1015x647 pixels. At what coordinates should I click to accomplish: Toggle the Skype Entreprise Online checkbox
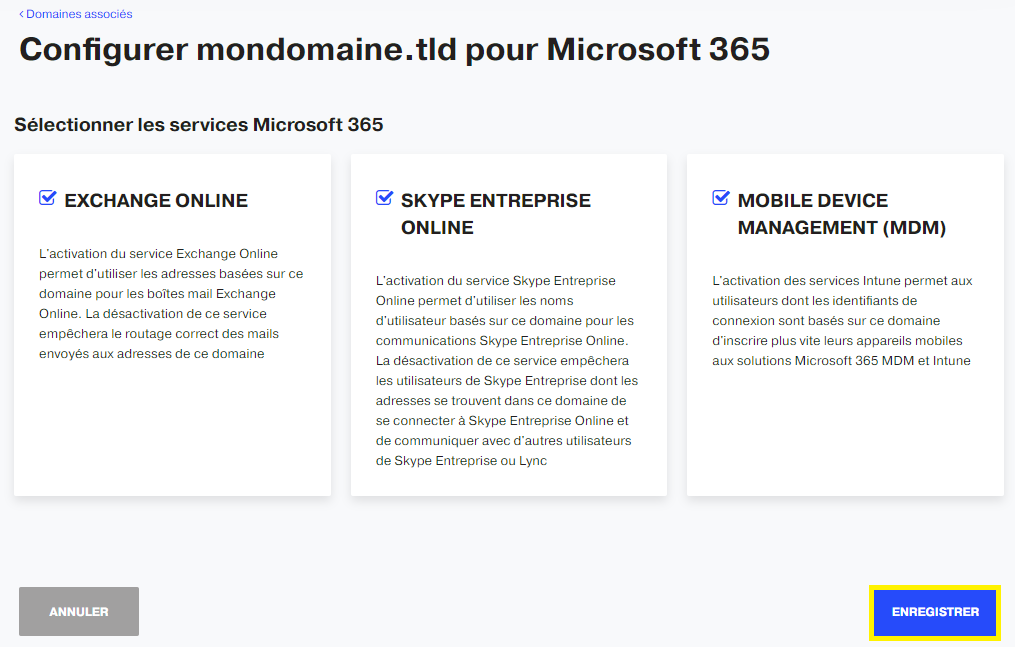pyautogui.click(x=385, y=197)
